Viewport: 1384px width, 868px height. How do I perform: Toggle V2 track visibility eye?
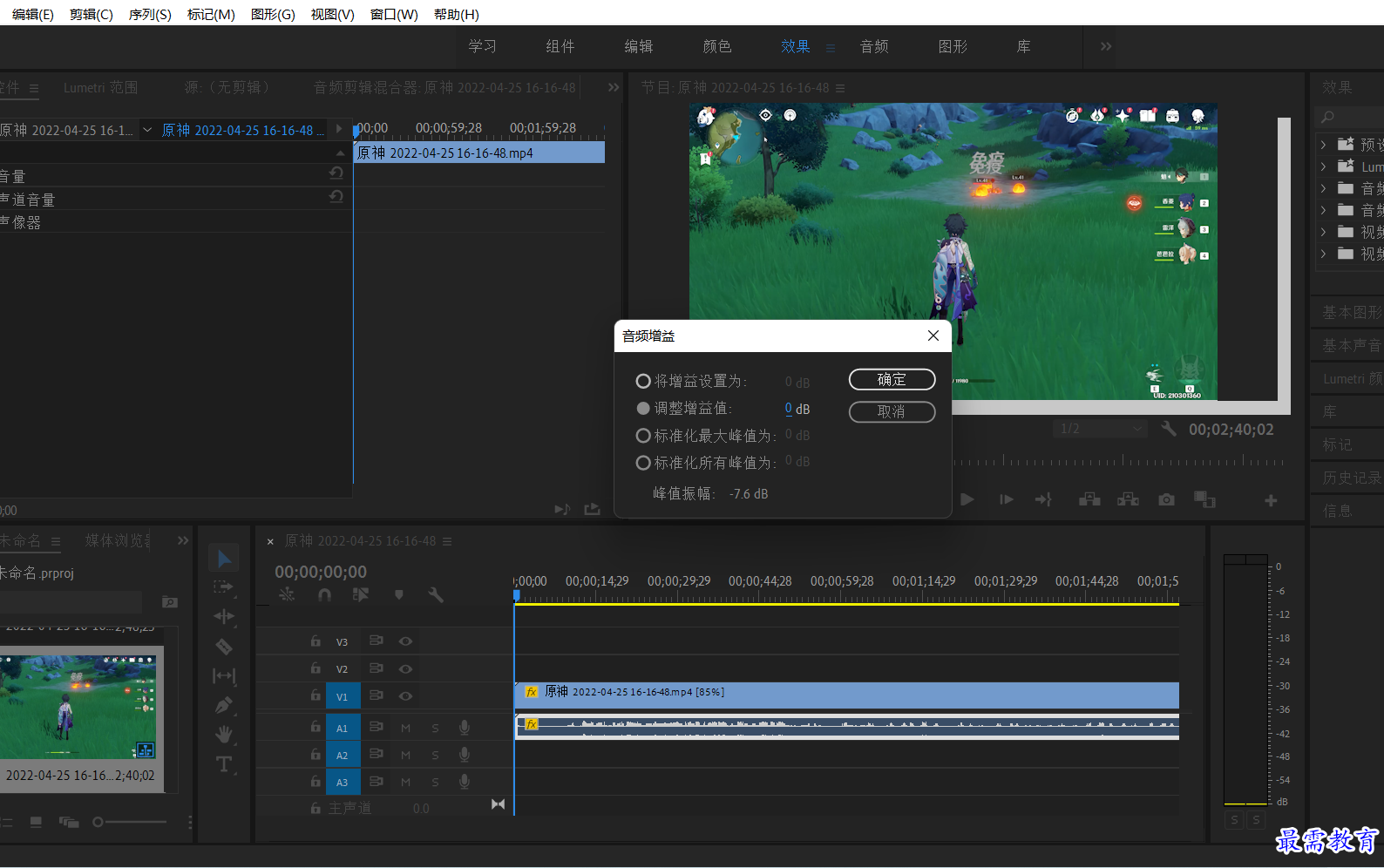(405, 668)
